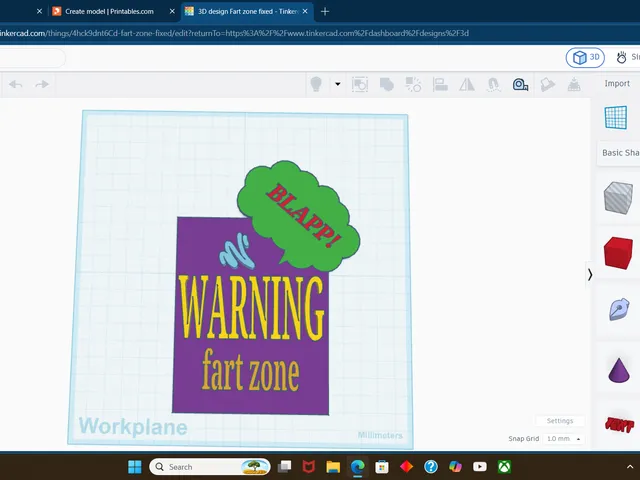Switch to Create model Printables.com tab
640x480 pixels.
[x=109, y=11]
